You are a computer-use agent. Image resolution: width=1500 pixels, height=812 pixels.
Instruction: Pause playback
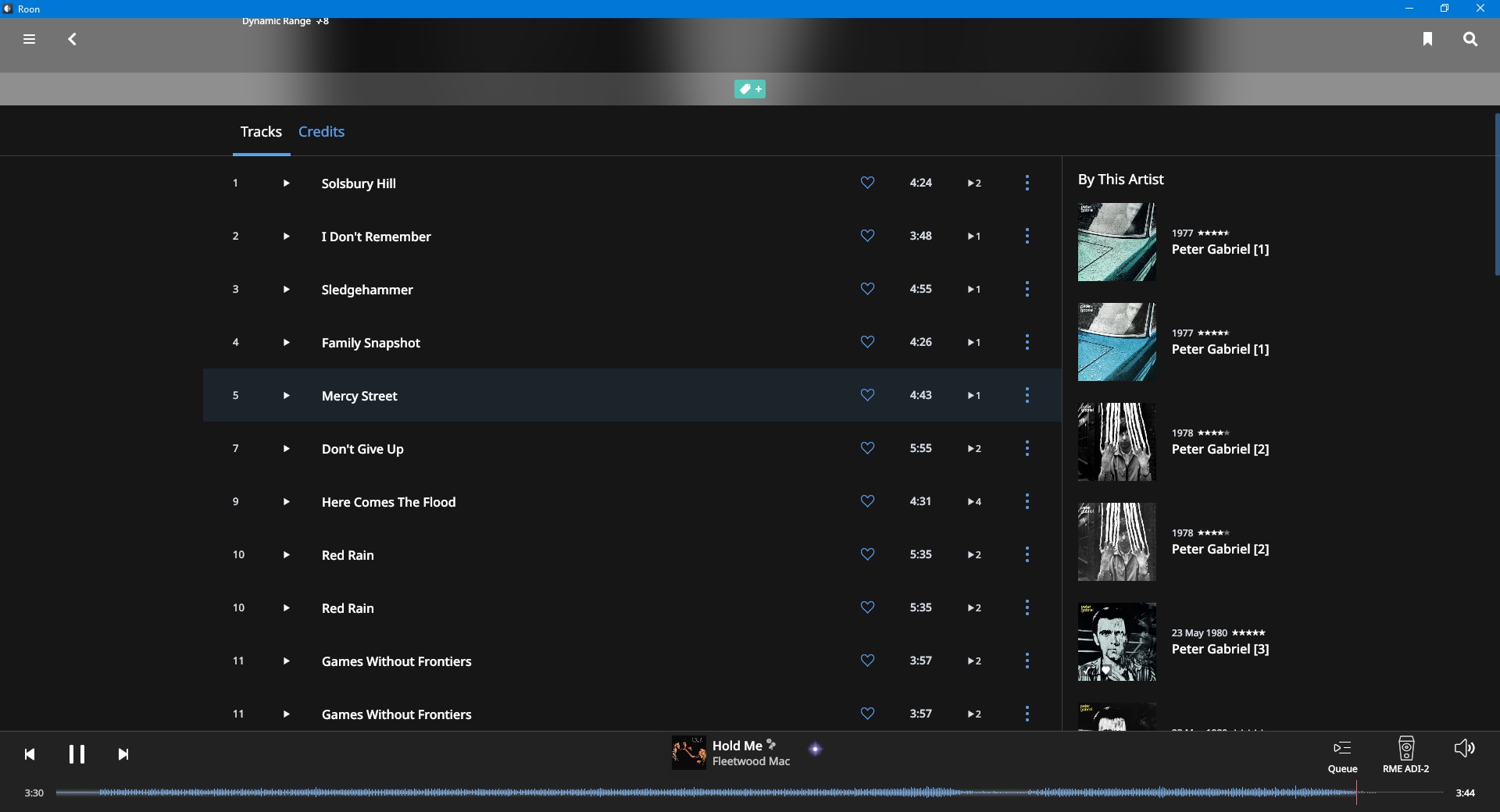pyautogui.click(x=77, y=754)
